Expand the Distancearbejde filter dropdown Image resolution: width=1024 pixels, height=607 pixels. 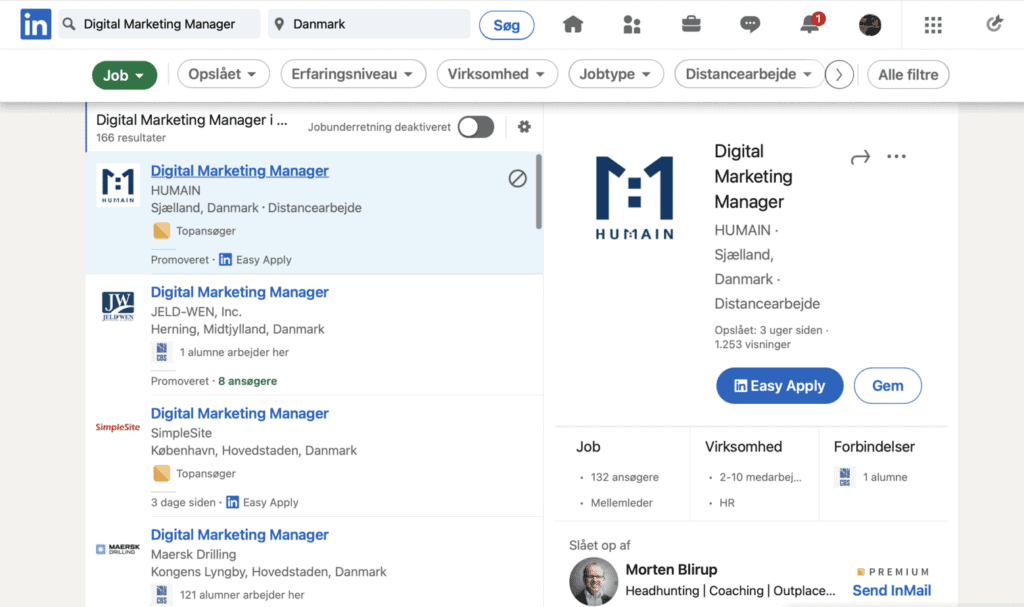748,74
